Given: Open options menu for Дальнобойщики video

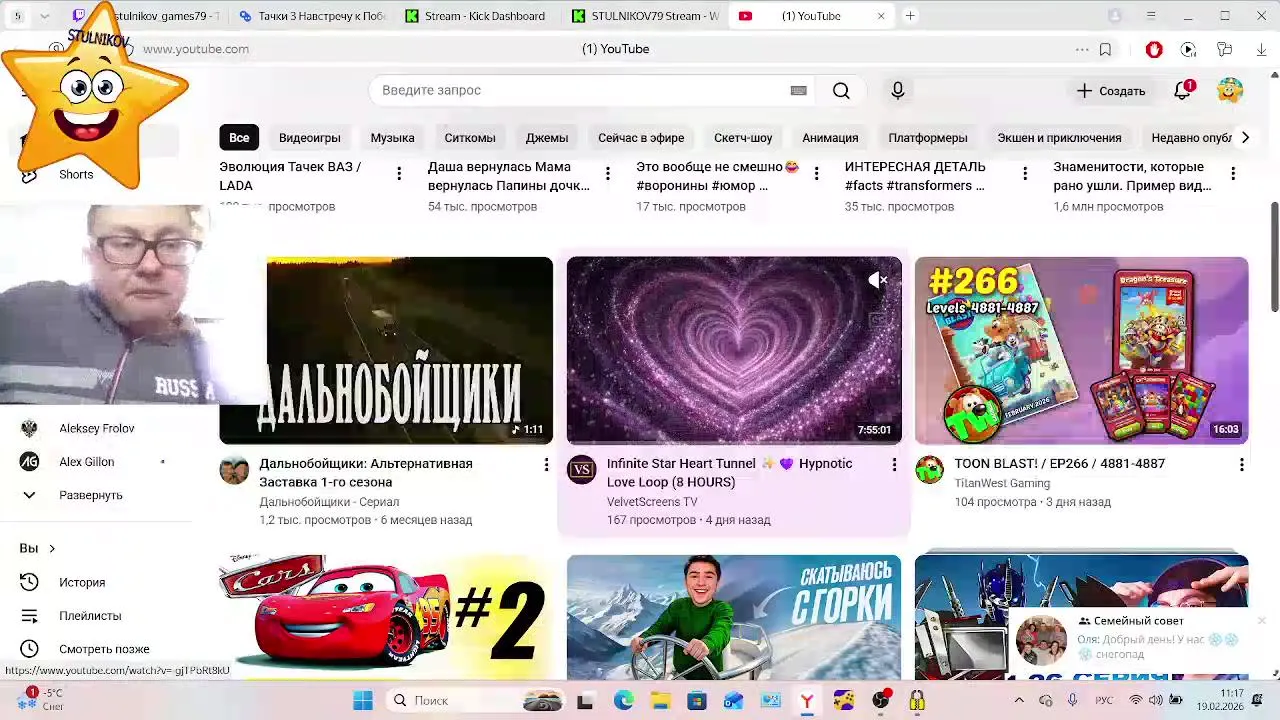Looking at the screenshot, I should (x=546, y=465).
